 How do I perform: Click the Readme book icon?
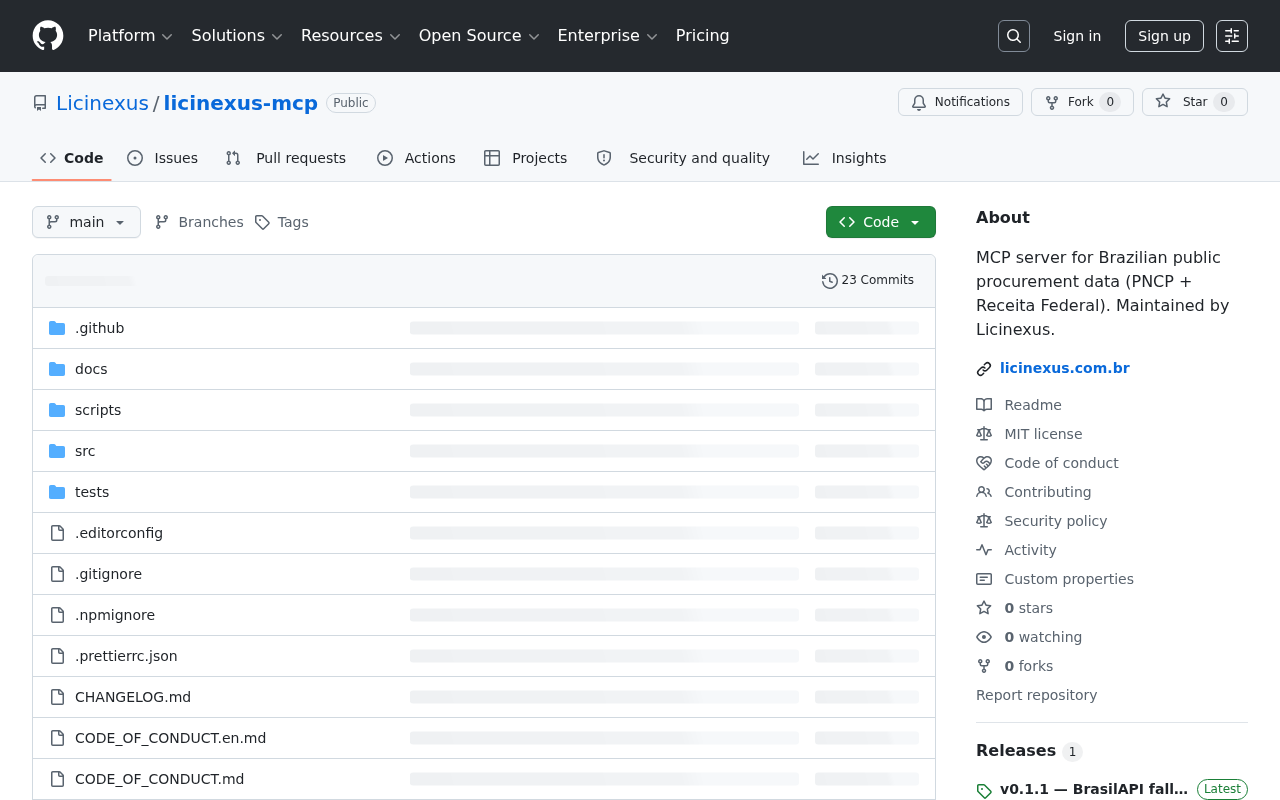984,405
